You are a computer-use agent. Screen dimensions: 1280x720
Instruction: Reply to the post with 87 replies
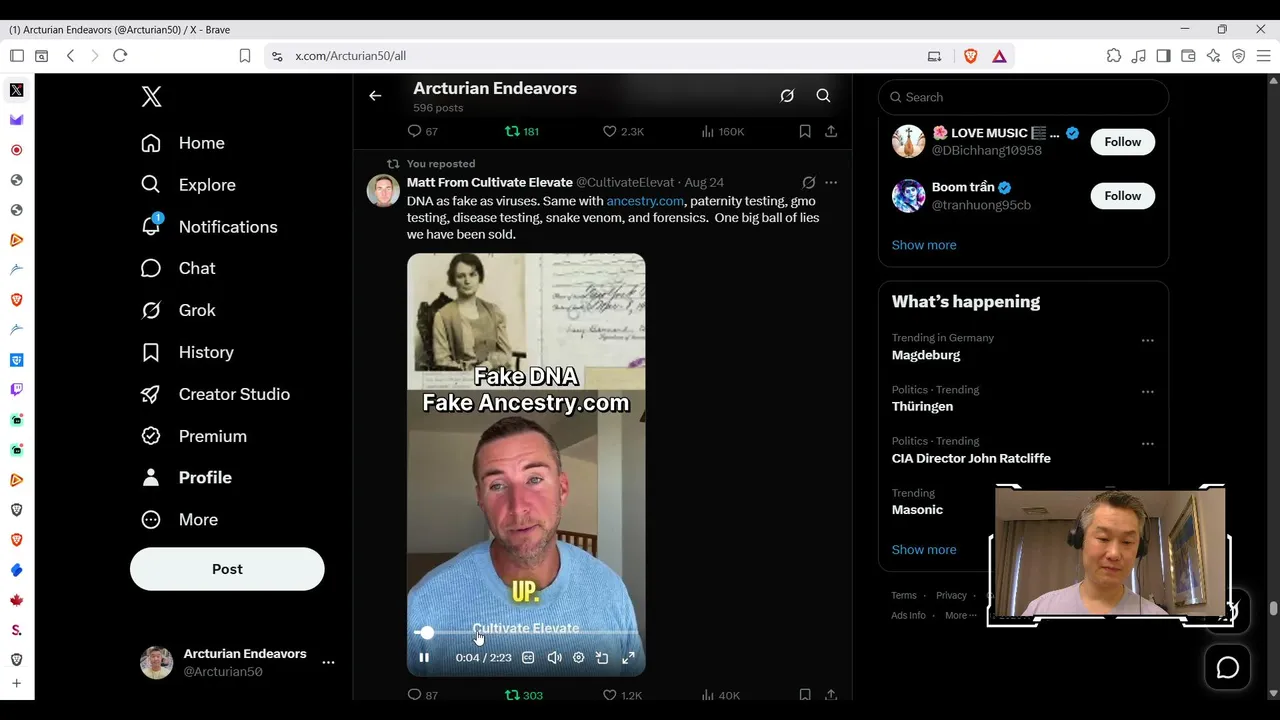pos(423,695)
